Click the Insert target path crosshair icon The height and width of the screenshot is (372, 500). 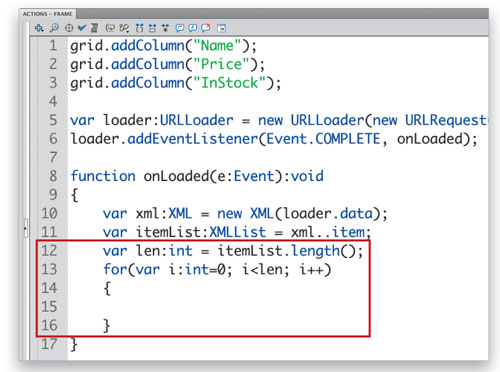point(69,28)
